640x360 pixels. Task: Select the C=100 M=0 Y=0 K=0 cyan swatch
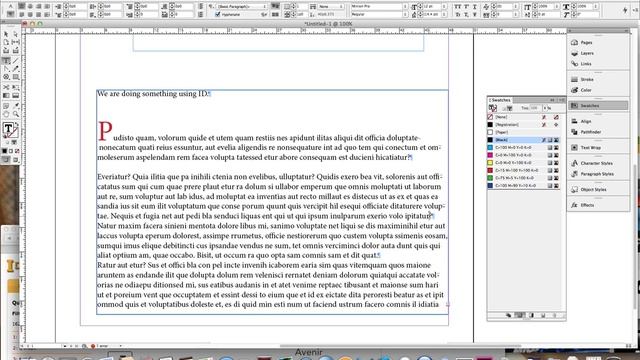tap(524, 147)
